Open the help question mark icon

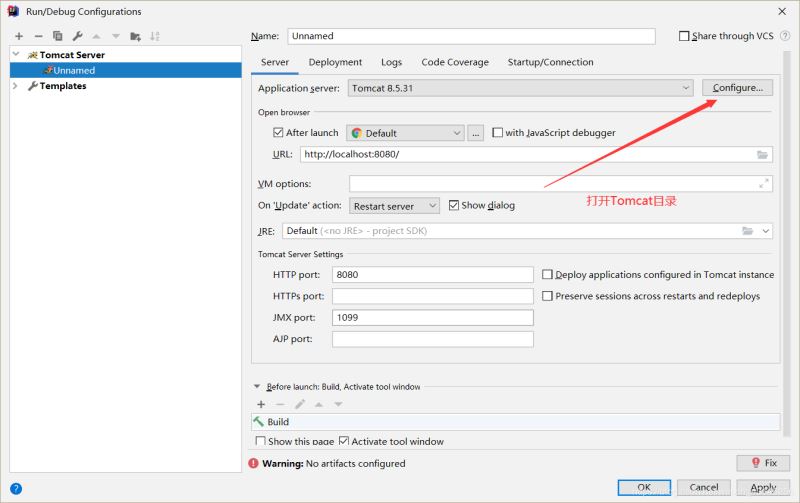pos(16,488)
